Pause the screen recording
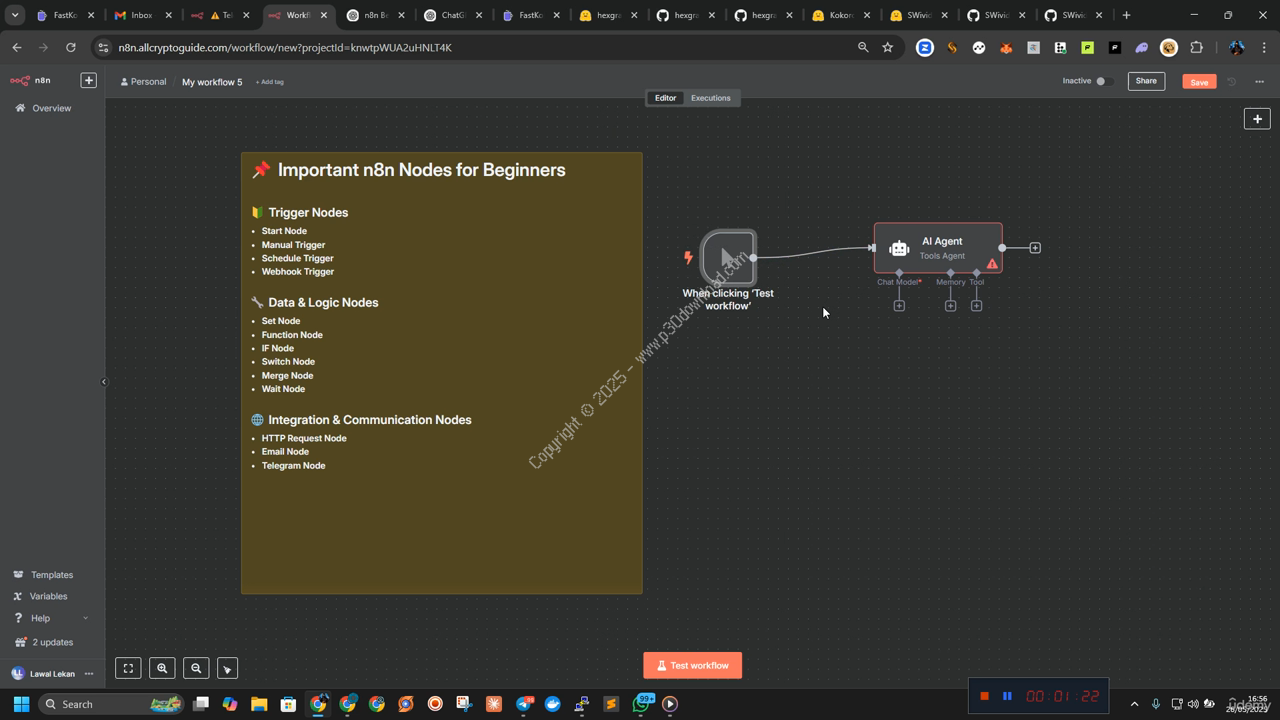 coord(1007,696)
